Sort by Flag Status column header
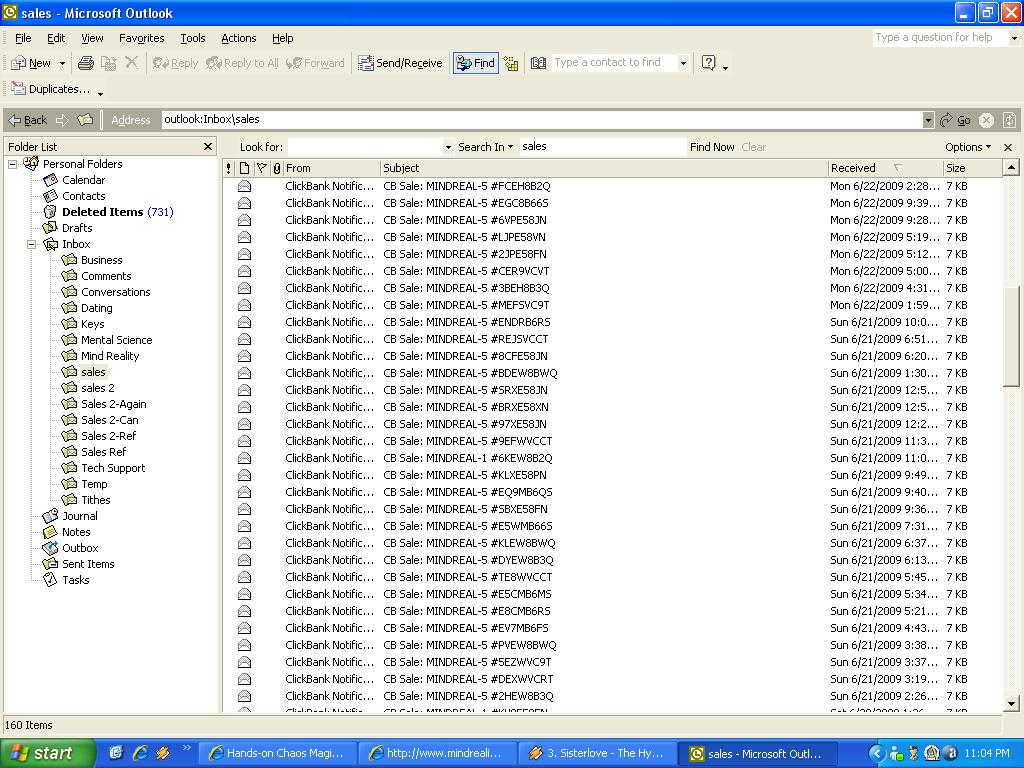 [261, 168]
